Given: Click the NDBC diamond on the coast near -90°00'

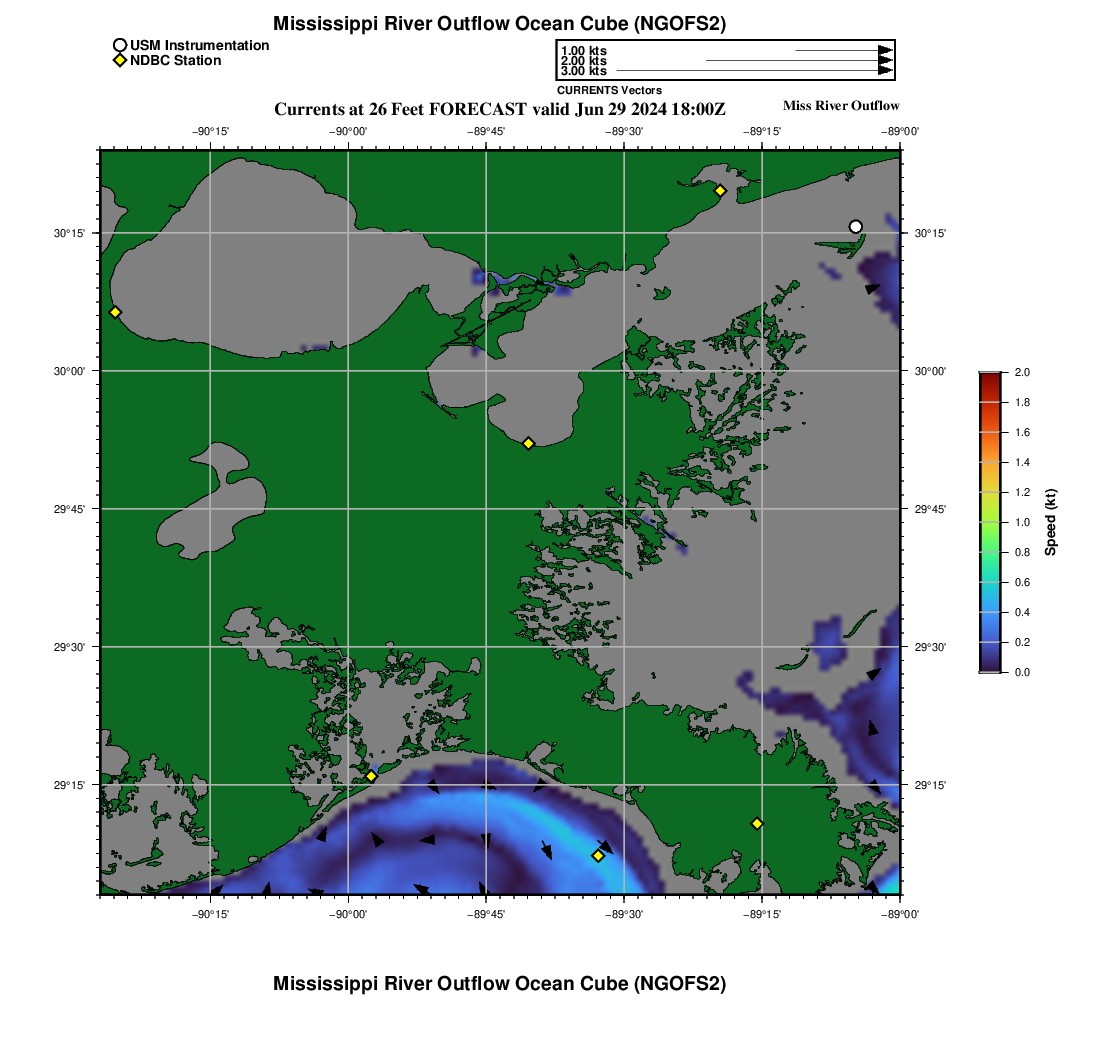Looking at the screenshot, I should pyautogui.click(x=371, y=776).
